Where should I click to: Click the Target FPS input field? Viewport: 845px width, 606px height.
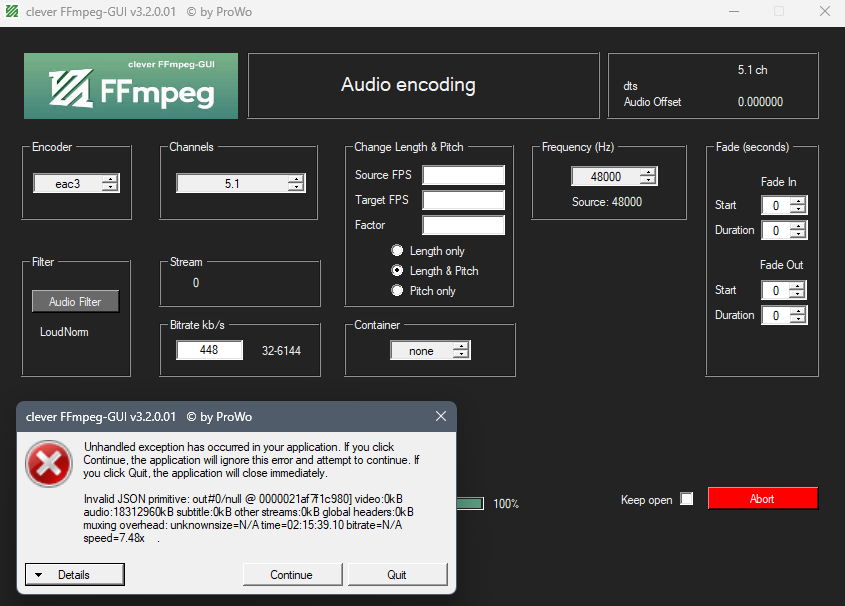[463, 200]
